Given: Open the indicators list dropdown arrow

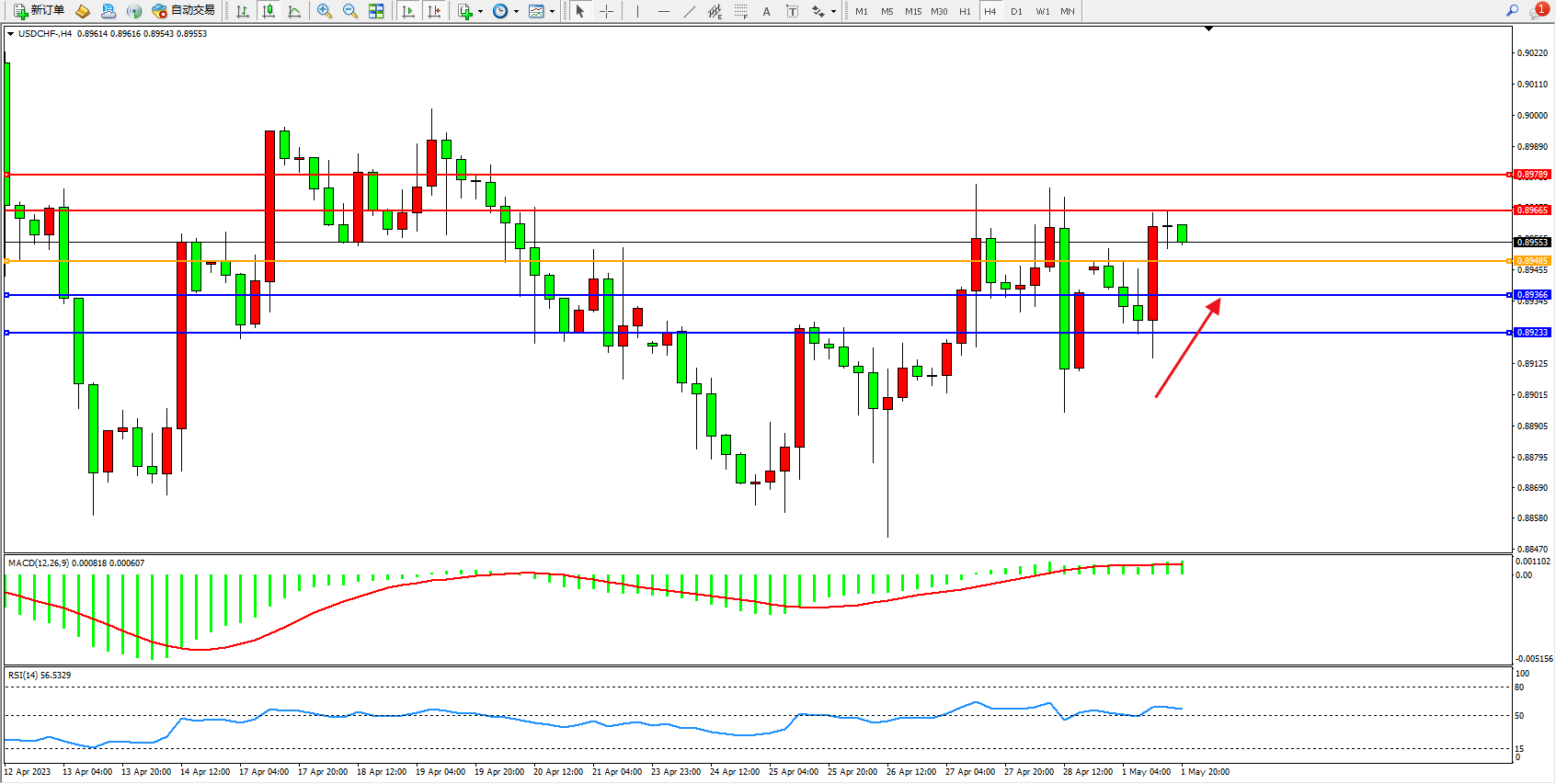Looking at the screenshot, I should tap(480, 12).
